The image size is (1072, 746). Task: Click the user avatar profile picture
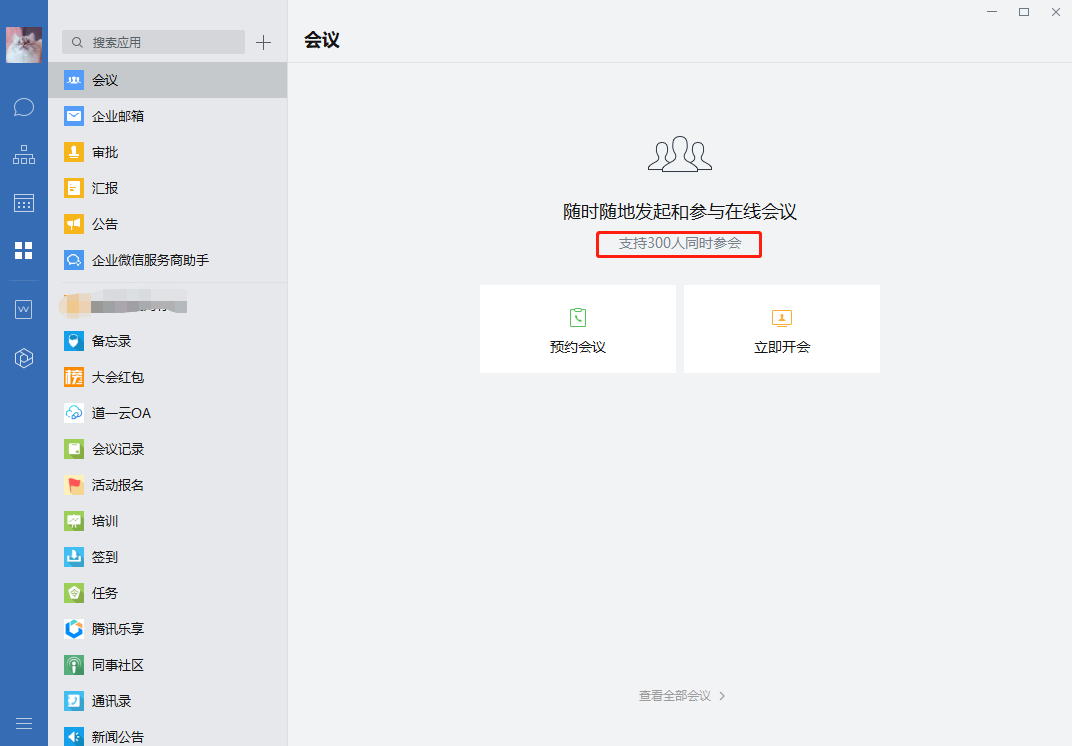tap(24, 45)
